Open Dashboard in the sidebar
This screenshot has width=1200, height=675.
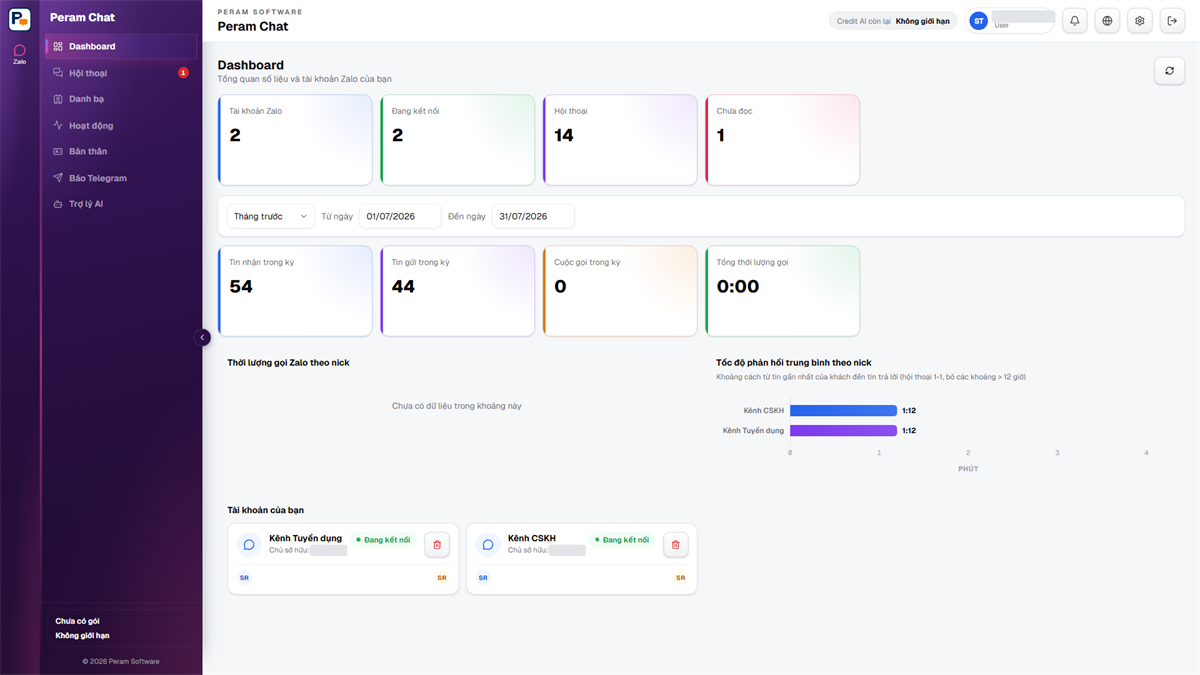click(x=121, y=46)
